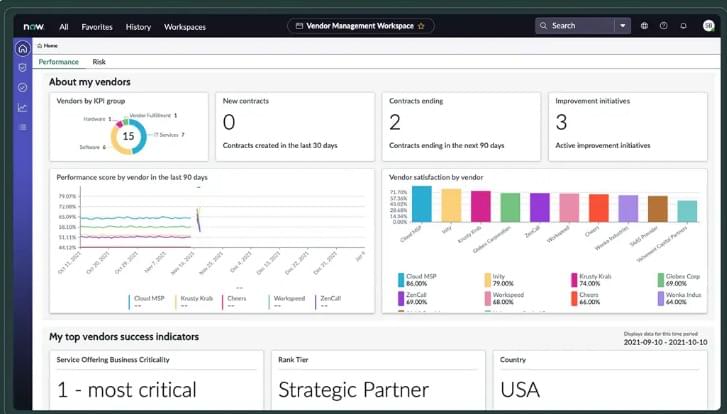
Task: Click the ZenCall purple bar
Action: [x=540, y=207]
